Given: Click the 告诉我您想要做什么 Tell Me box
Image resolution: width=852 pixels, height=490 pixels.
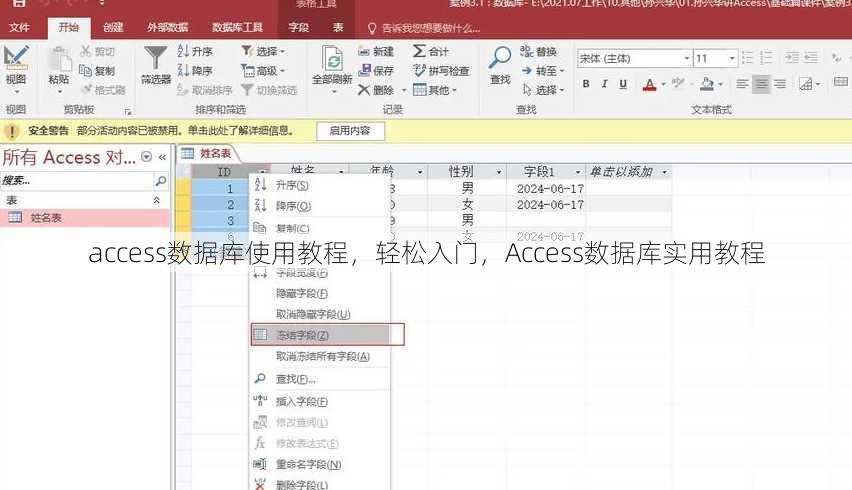Looking at the screenshot, I should pyautogui.click(x=431, y=28).
